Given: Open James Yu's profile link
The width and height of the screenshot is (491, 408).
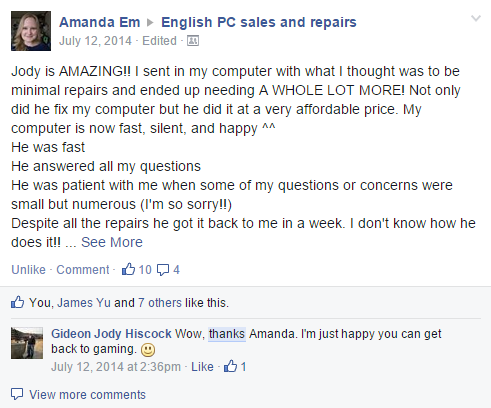Looking at the screenshot, I should (84, 303).
